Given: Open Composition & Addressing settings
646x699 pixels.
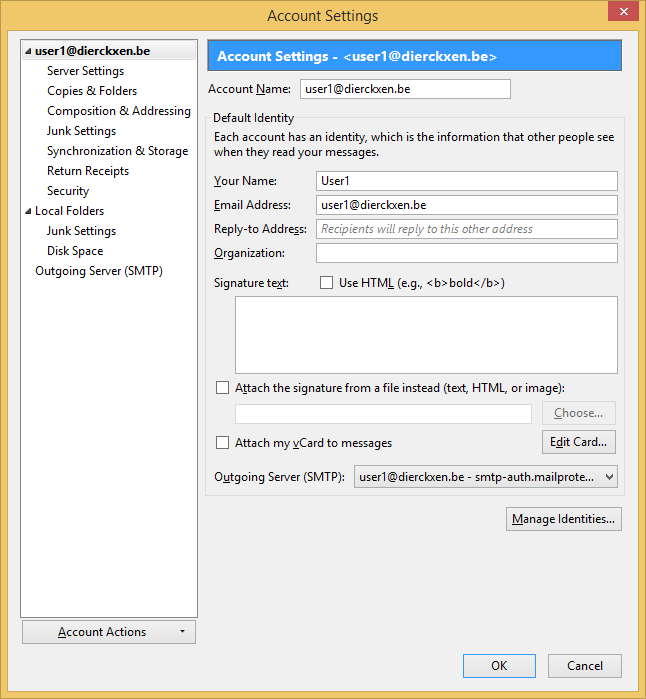Looking at the screenshot, I should [x=119, y=111].
